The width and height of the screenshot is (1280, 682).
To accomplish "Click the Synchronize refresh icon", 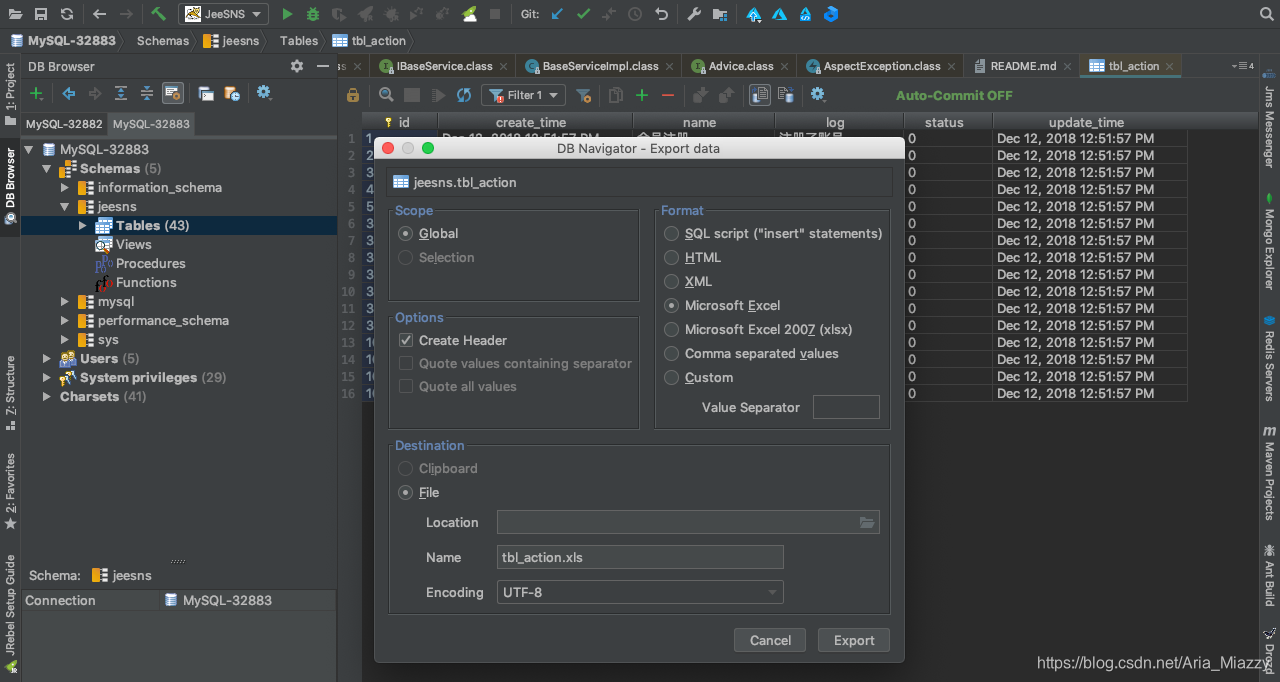I will point(66,14).
